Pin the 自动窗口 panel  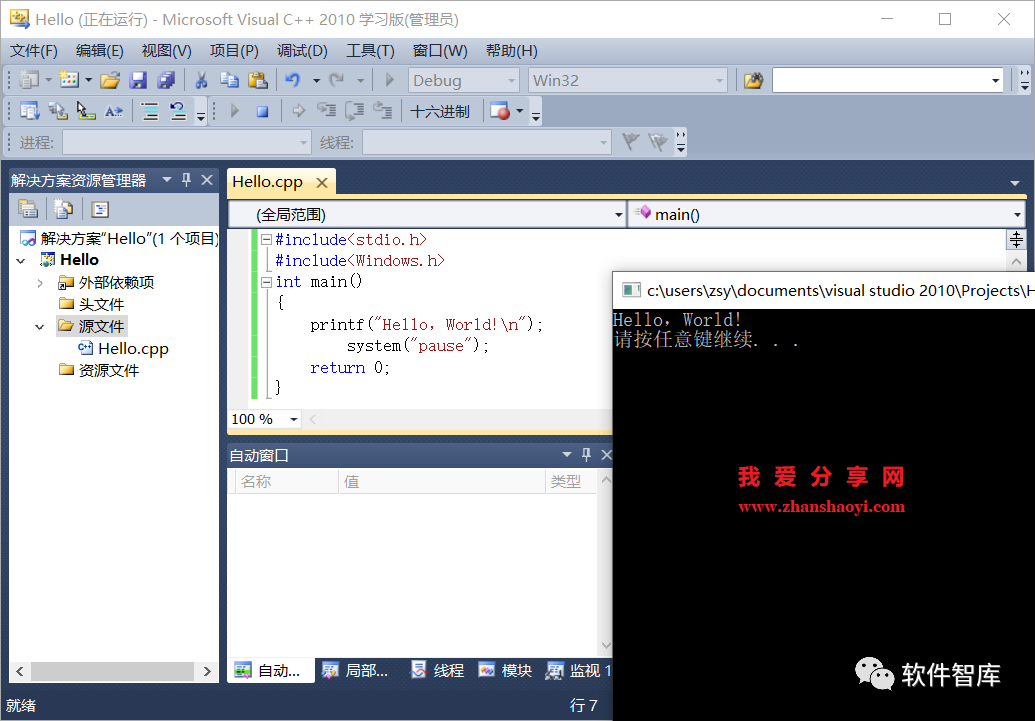pyautogui.click(x=586, y=454)
